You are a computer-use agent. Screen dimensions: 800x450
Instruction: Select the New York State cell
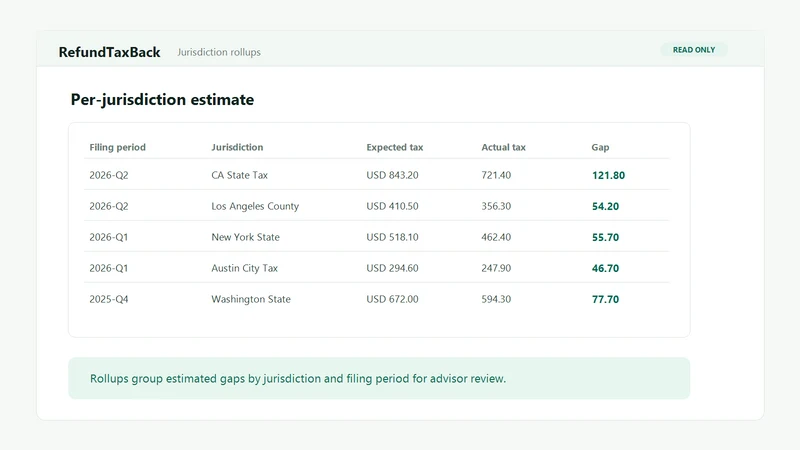245,237
